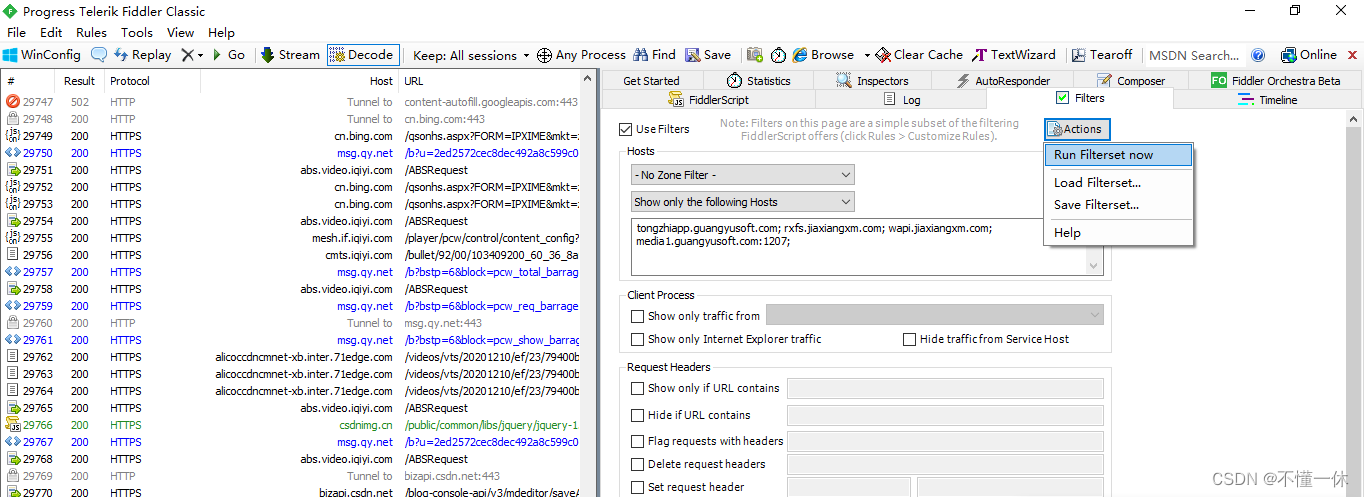Screen dimensions: 1364x497
Task: Click the Save toolbar button
Action: [707, 55]
